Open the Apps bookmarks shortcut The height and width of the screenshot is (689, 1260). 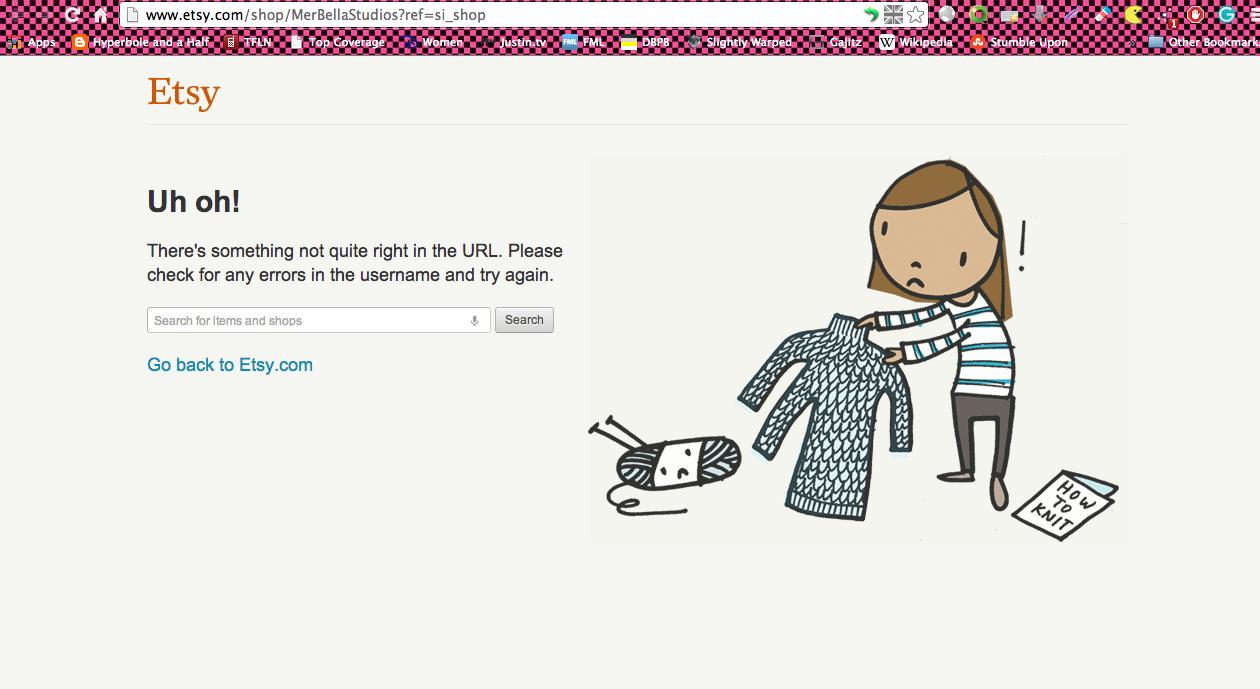32,42
